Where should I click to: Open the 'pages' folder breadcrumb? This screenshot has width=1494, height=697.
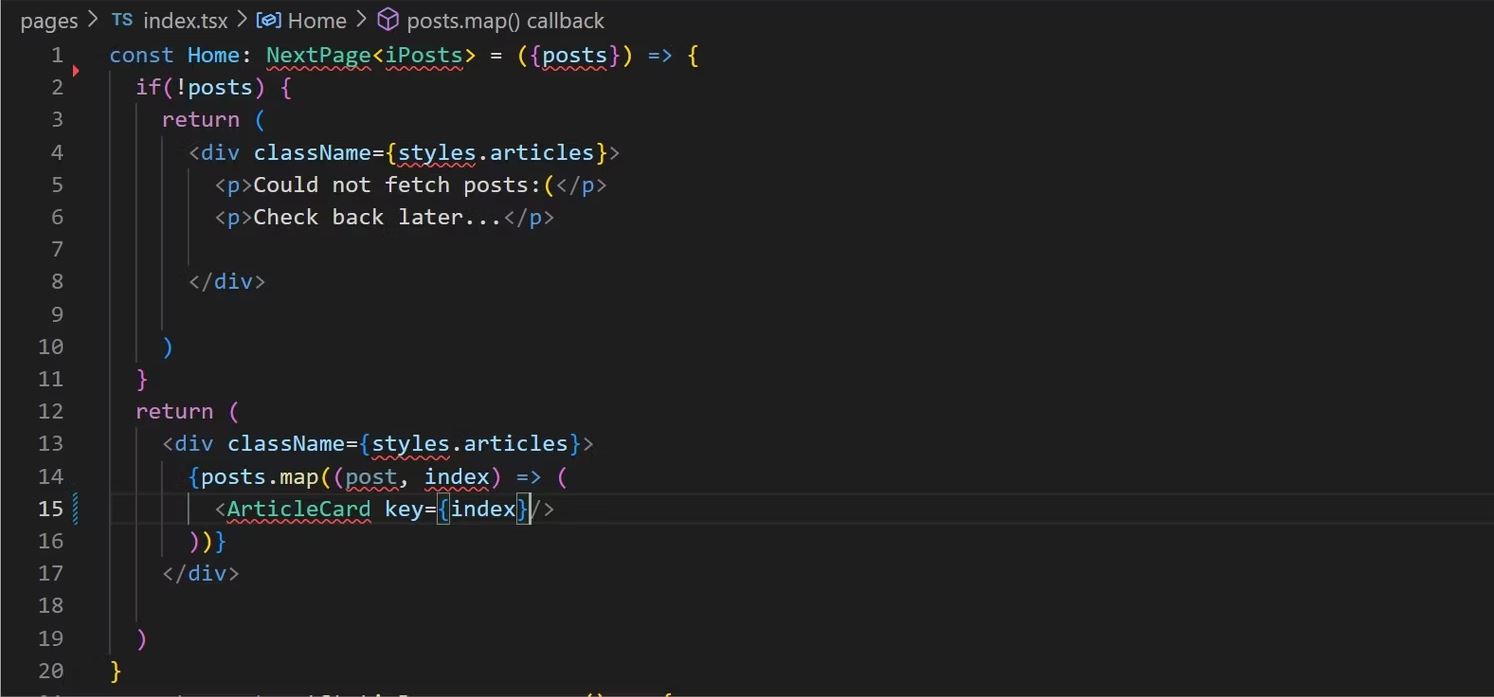pyautogui.click(x=49, y=20)
